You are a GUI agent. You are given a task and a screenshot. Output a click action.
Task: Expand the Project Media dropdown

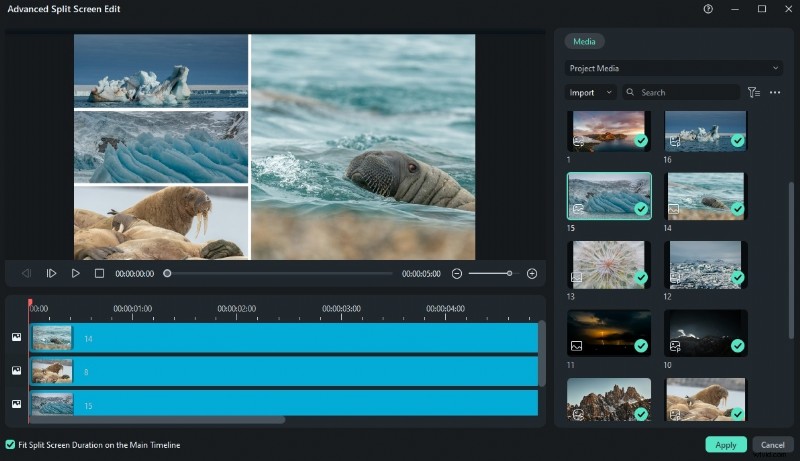pos(673,68)
